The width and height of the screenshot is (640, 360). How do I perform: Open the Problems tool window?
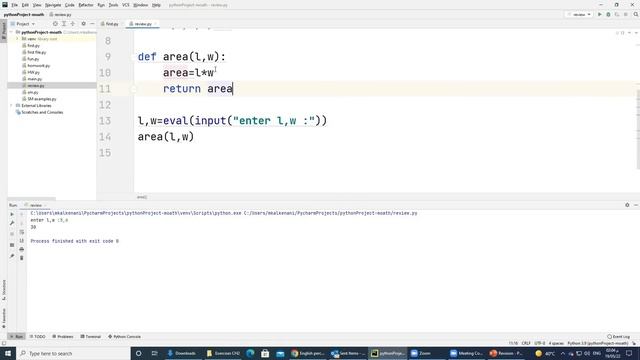pyautogui.click(x=63, y=337)
